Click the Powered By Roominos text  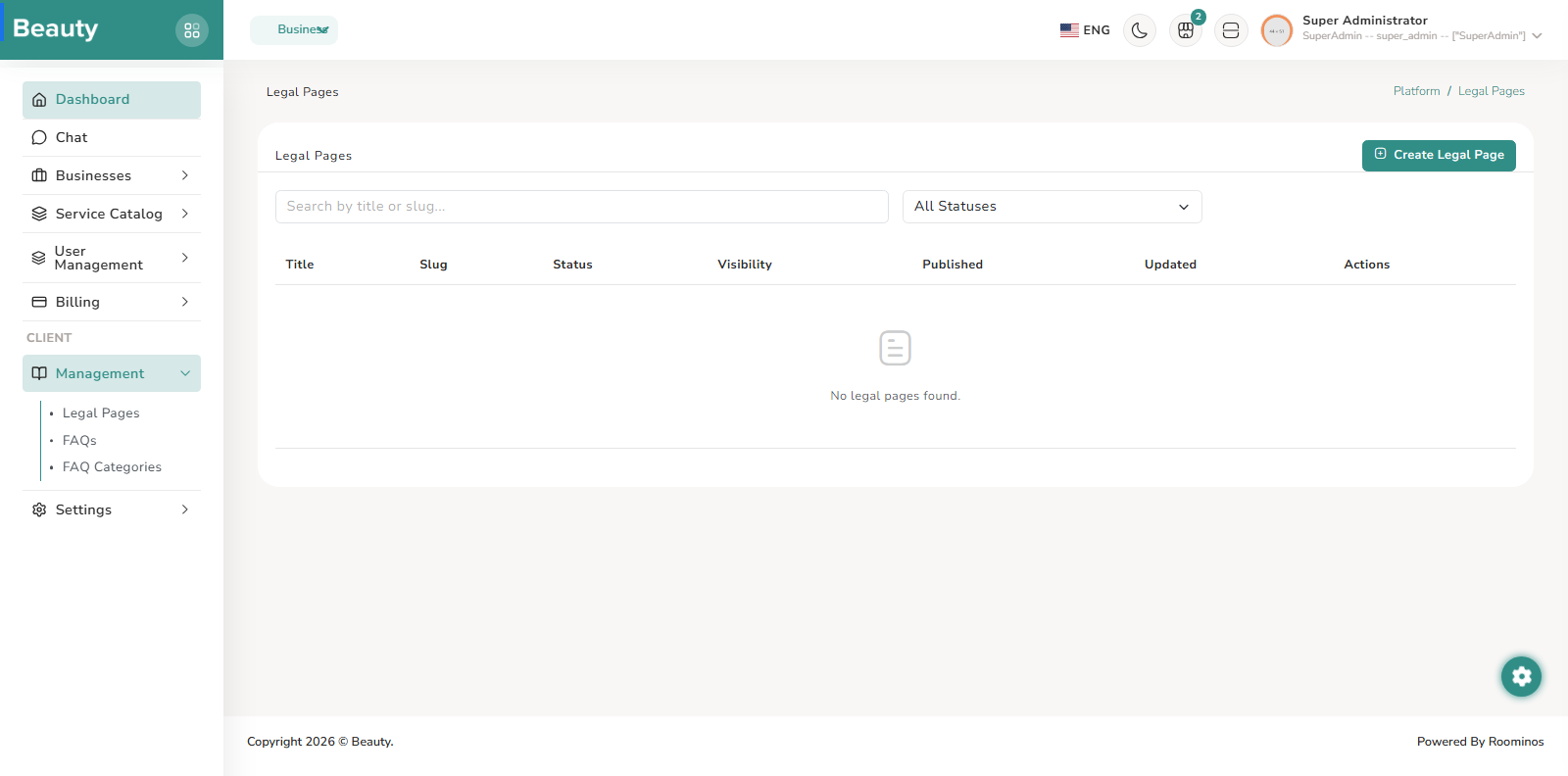coord(1480,742)
